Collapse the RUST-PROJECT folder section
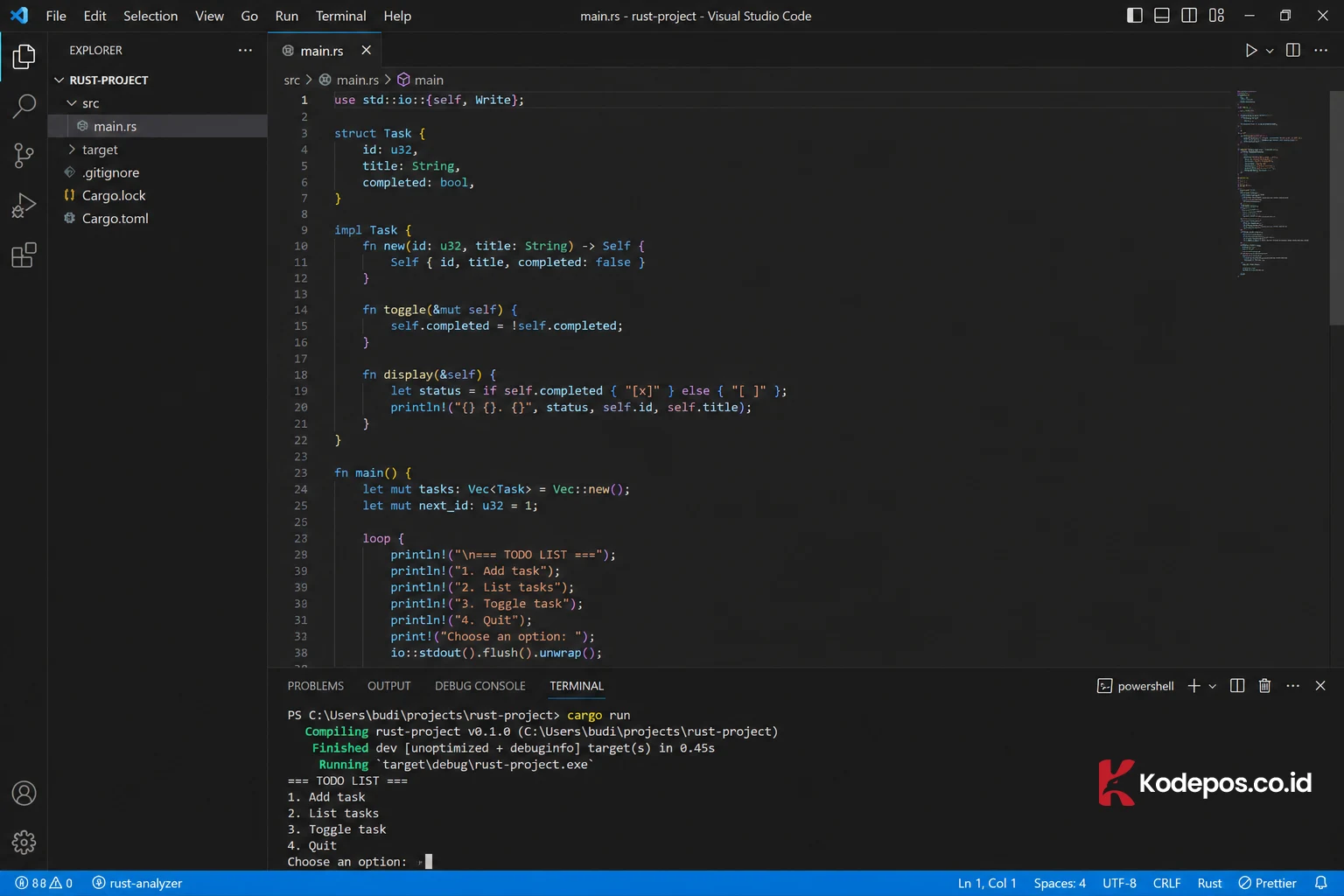The width and height of the screenshot is (1344, 896). point(157,80)
